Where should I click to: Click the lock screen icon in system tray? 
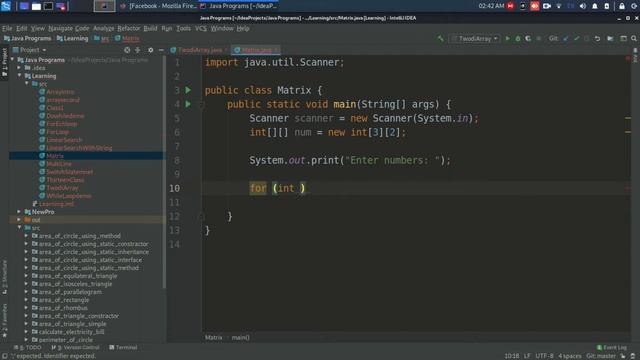coord(622,6)
